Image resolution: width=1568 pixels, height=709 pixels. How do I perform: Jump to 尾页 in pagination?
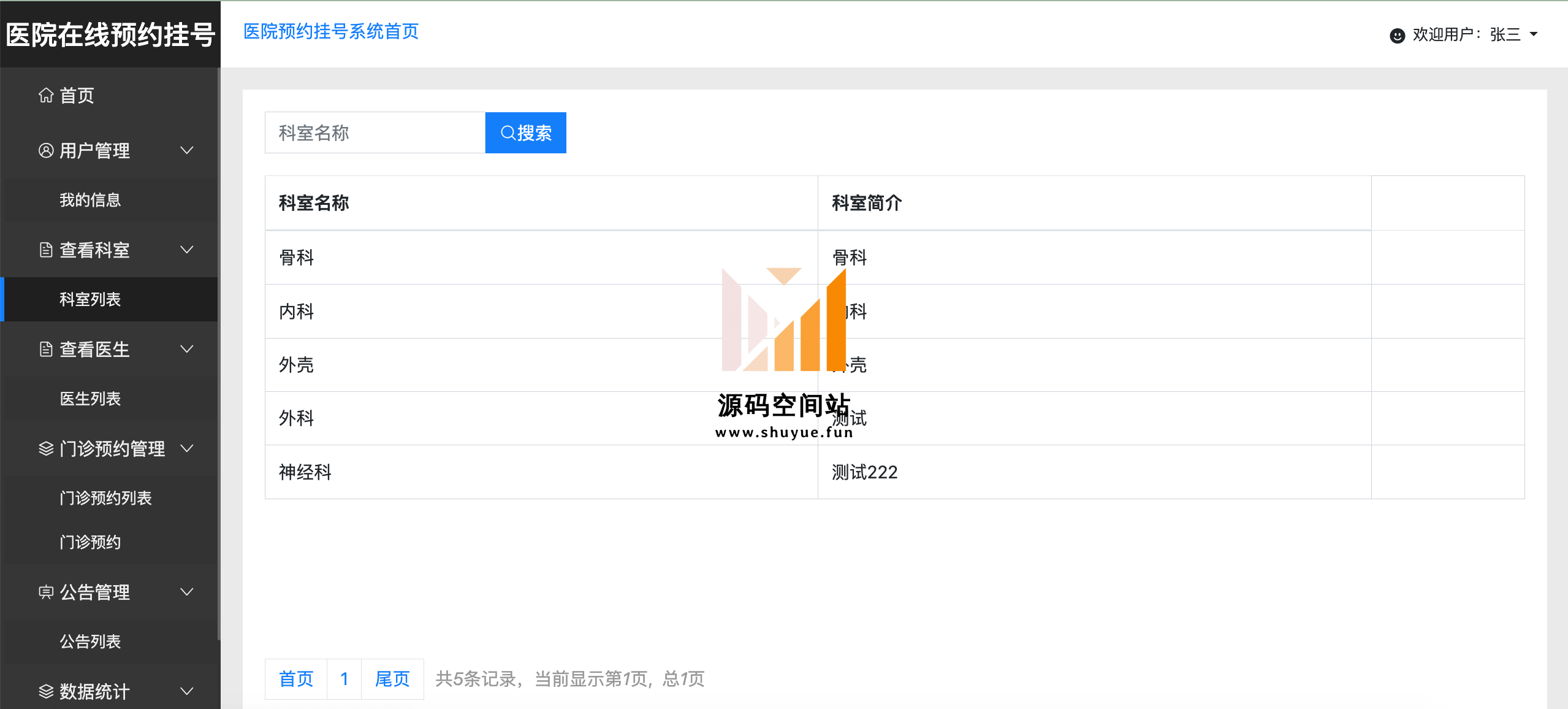(x=392, y=679)
